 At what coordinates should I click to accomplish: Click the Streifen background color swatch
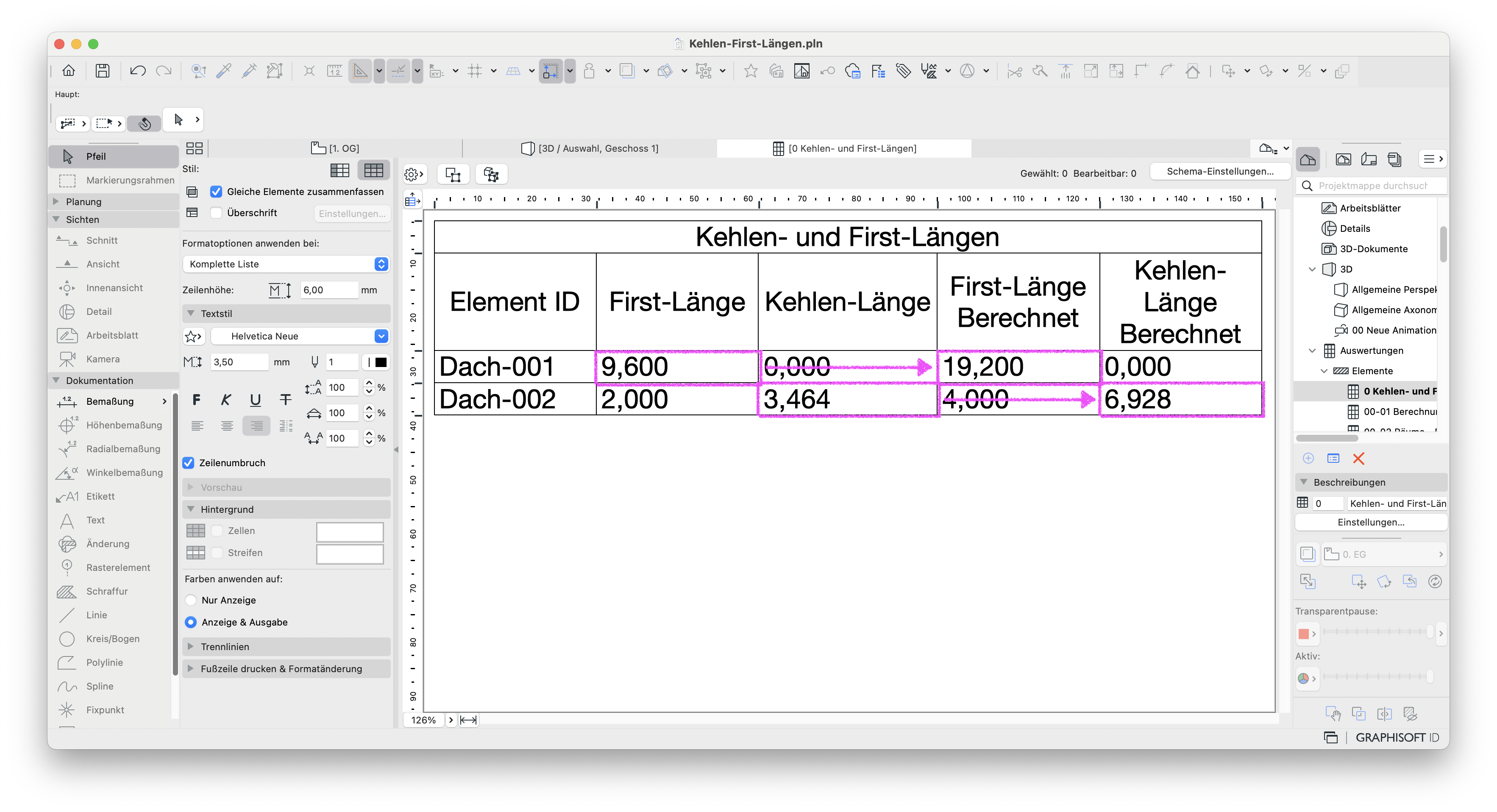[x=350, y=553]
